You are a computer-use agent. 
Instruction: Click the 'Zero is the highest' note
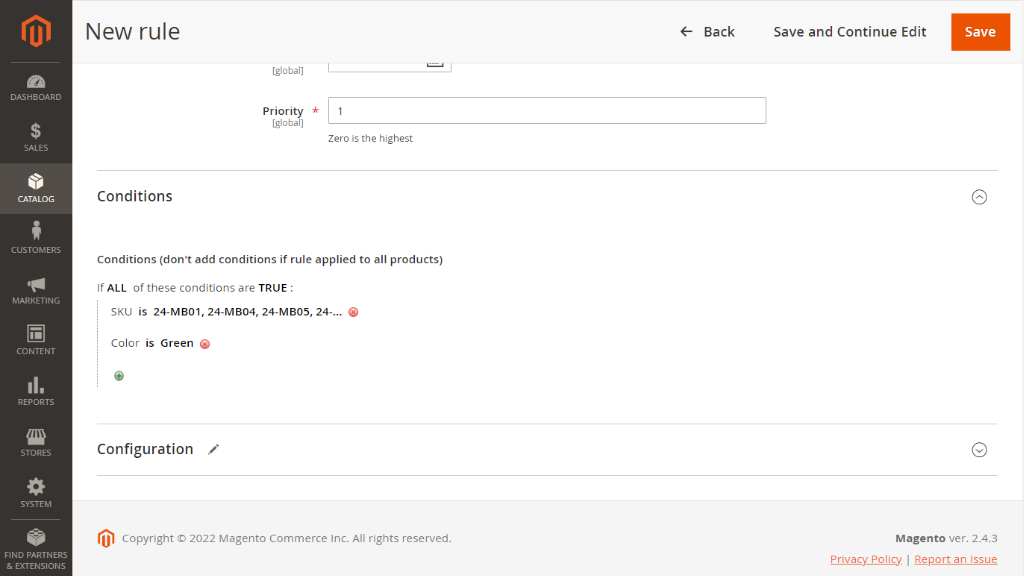[370, 138]
